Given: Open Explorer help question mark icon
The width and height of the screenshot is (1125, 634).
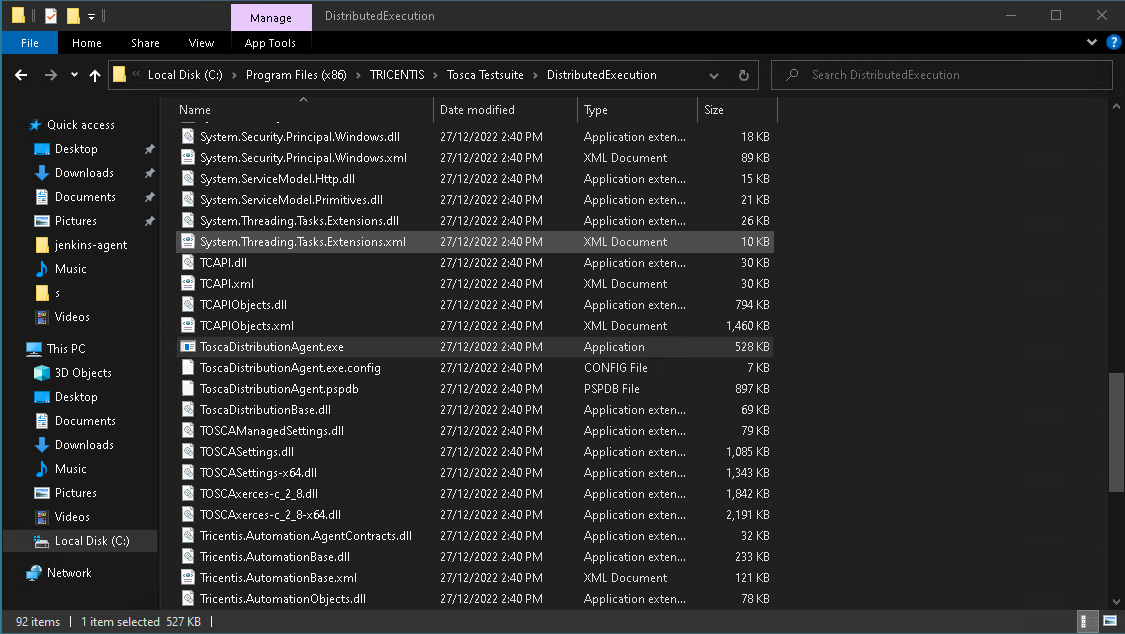Looking at the screenshot, I should pyautogui.click(x=1113, y=43).
